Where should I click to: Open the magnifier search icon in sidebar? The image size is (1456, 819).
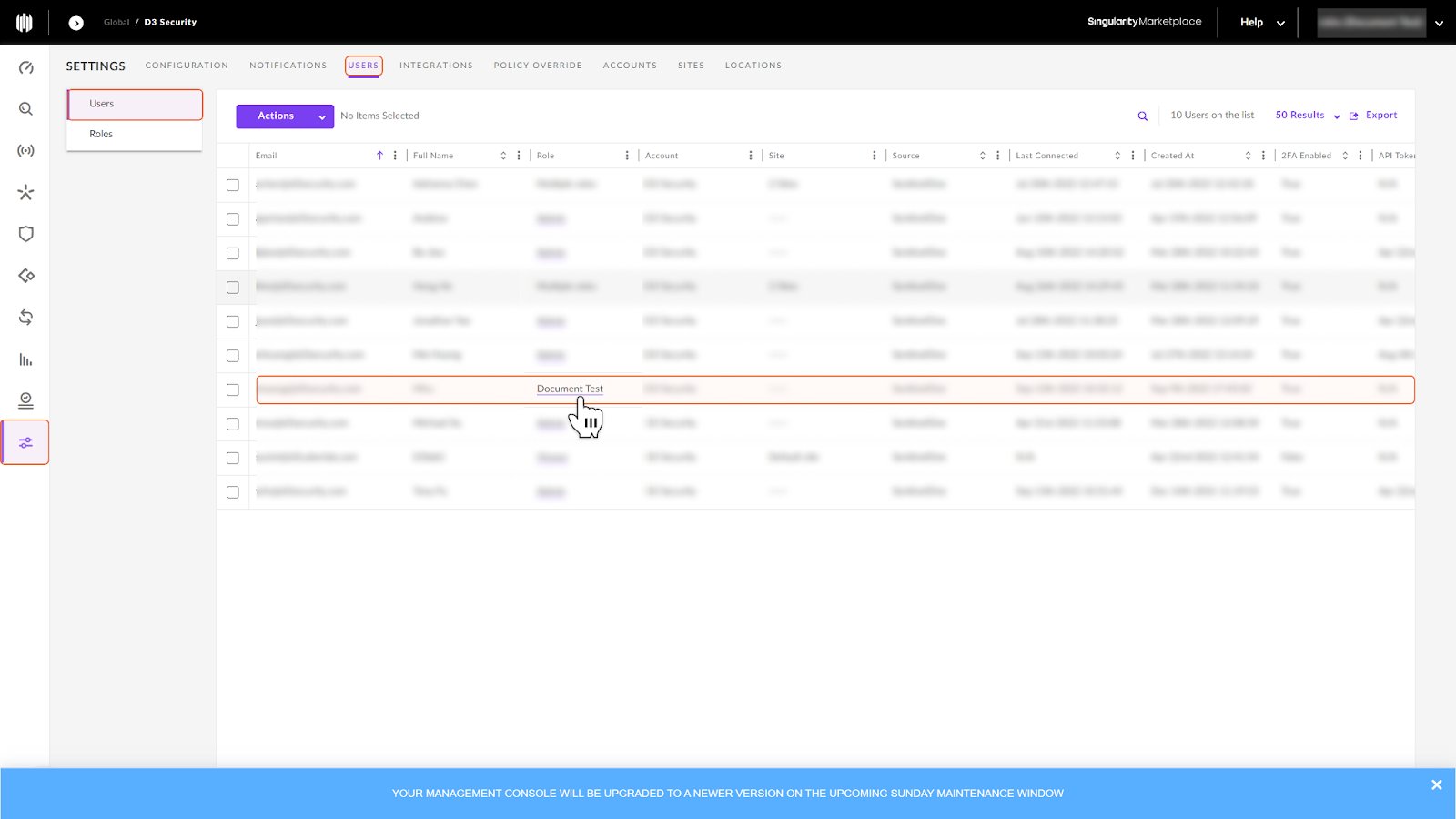point(25,109)
